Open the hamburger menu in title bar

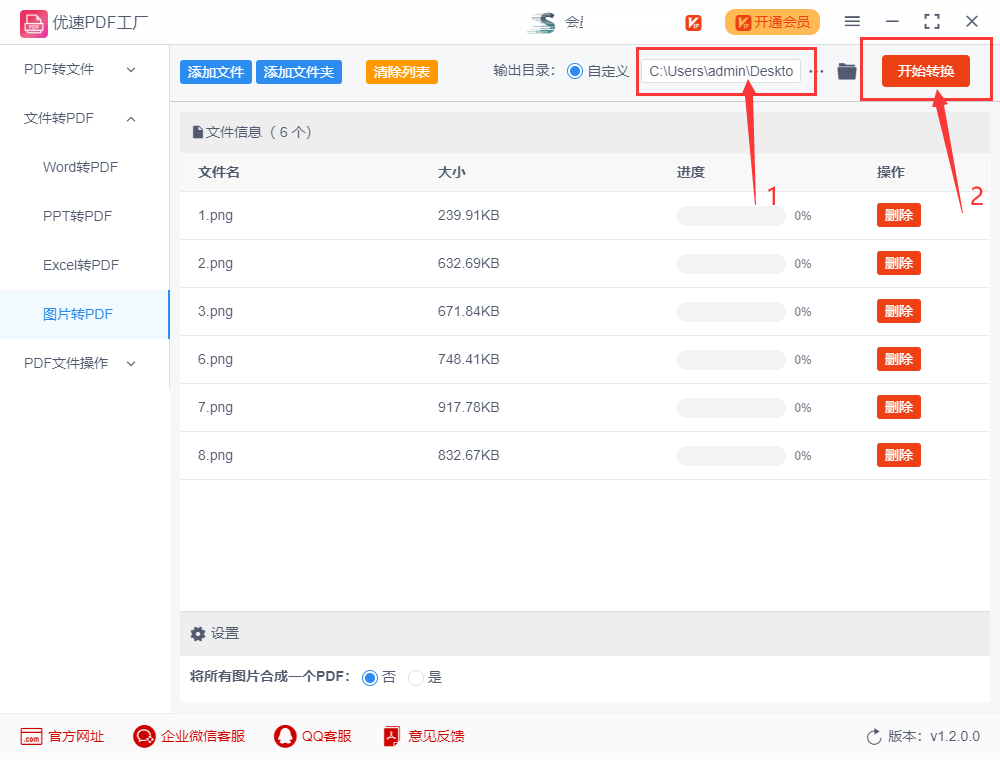[852, 21]
